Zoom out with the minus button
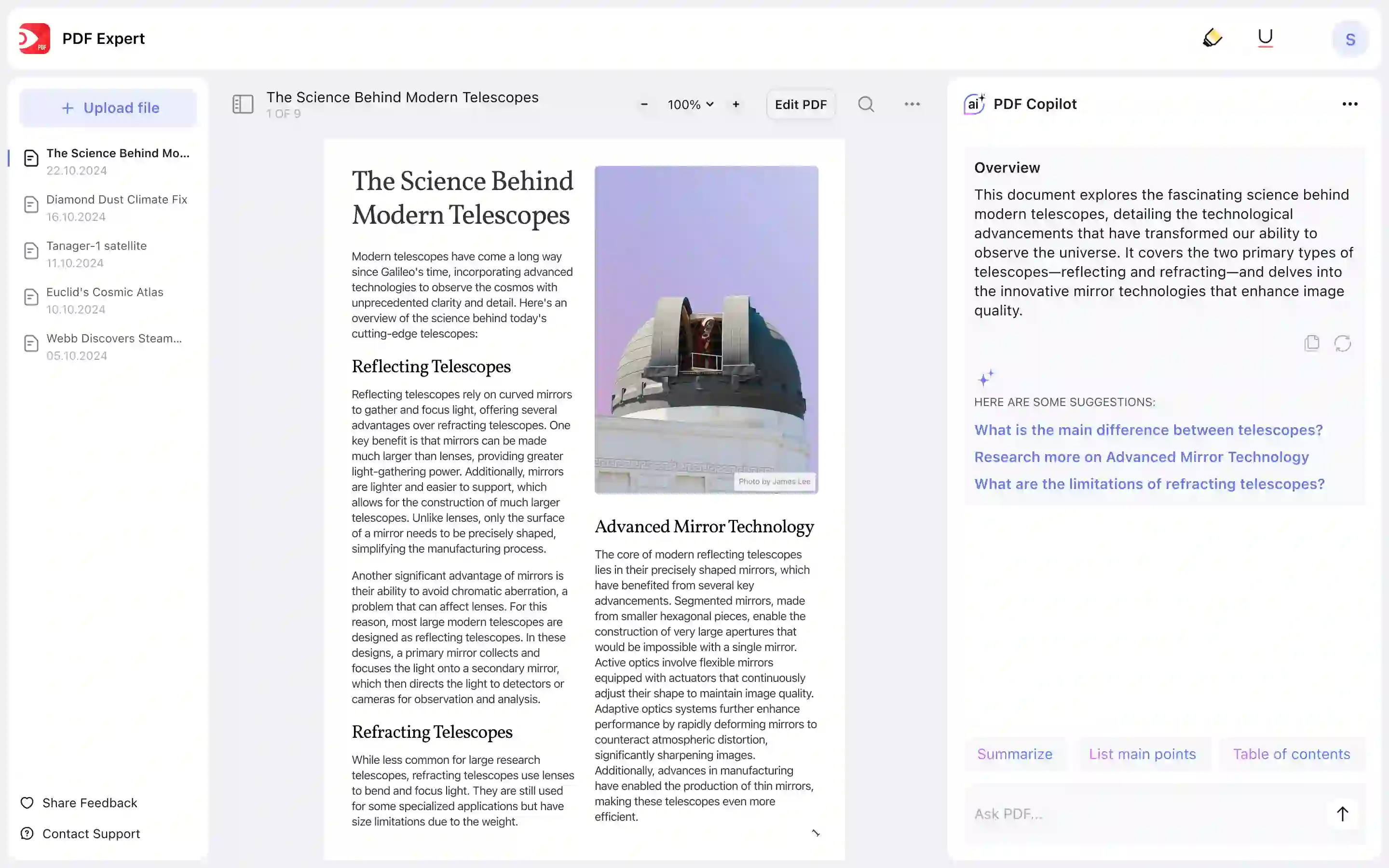Image resolution: width=1389 pixels, height=868 pixels. 644,105
